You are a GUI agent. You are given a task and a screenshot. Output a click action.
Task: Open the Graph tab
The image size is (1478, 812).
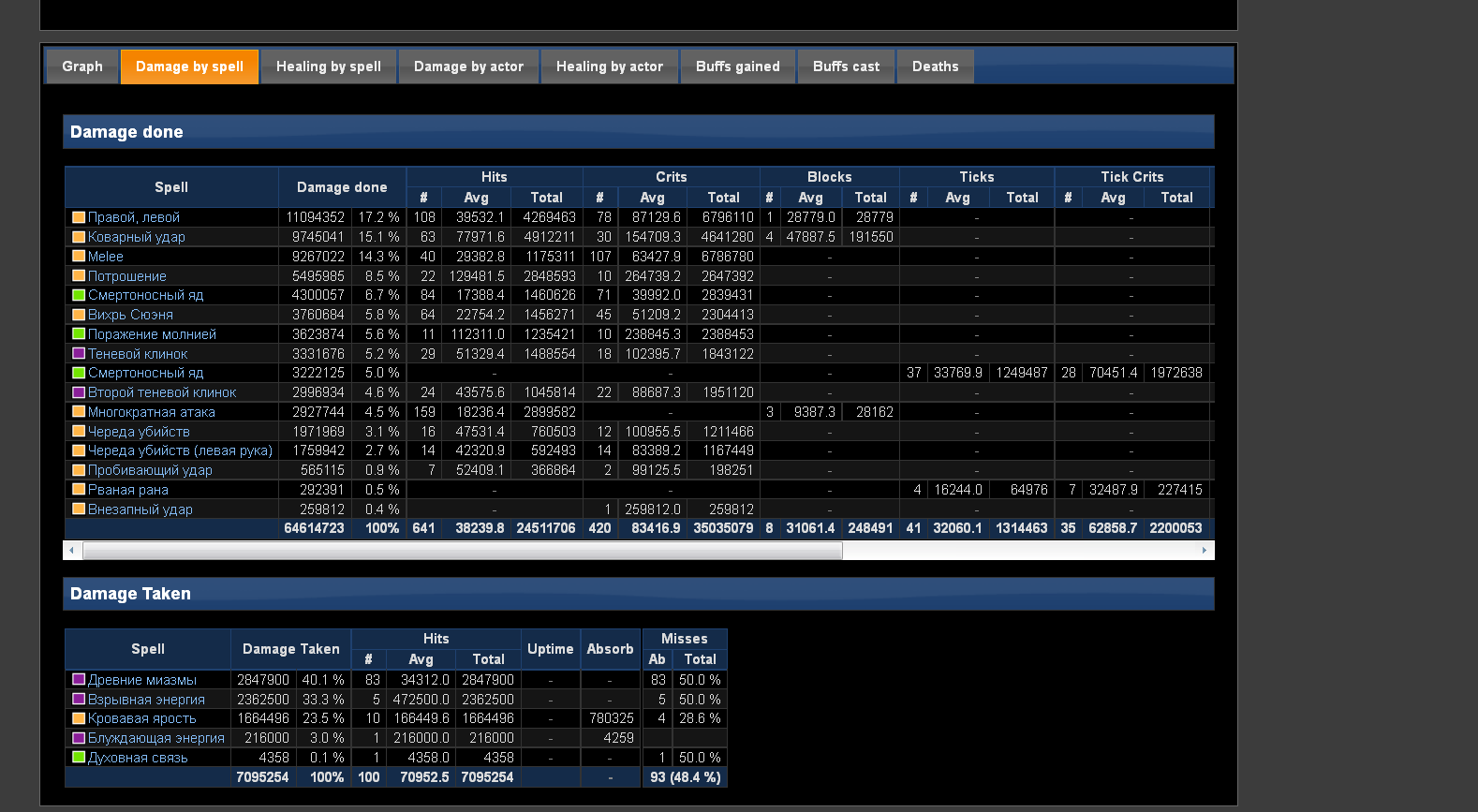point(82,66)
